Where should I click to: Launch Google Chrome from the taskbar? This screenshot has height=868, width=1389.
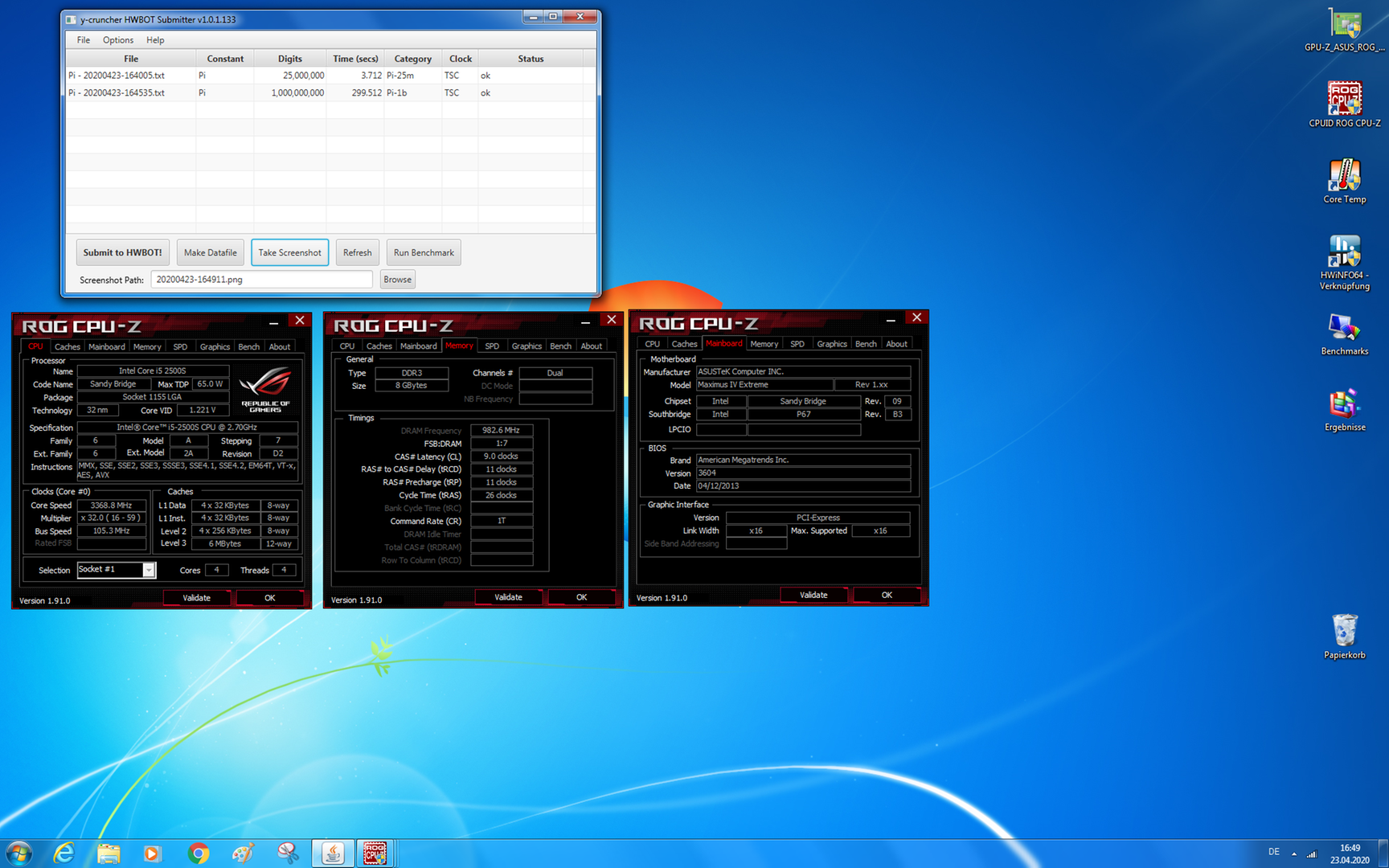198,853
